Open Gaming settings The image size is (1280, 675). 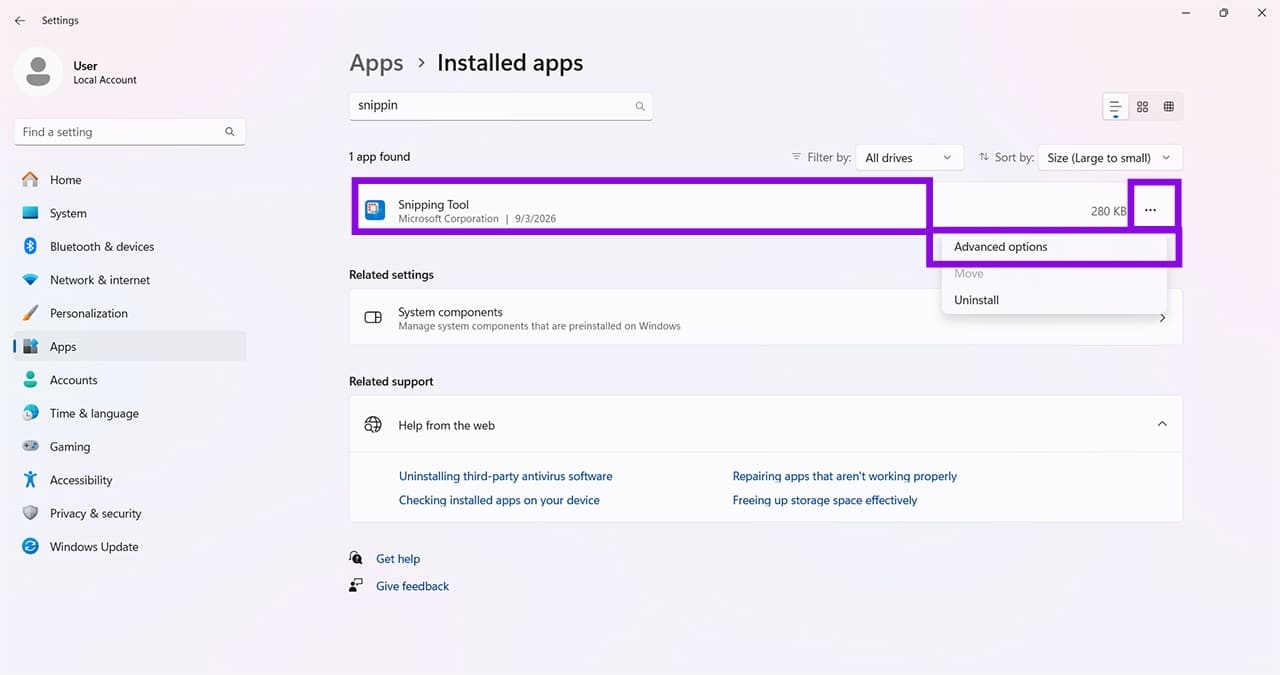(130, 447)
